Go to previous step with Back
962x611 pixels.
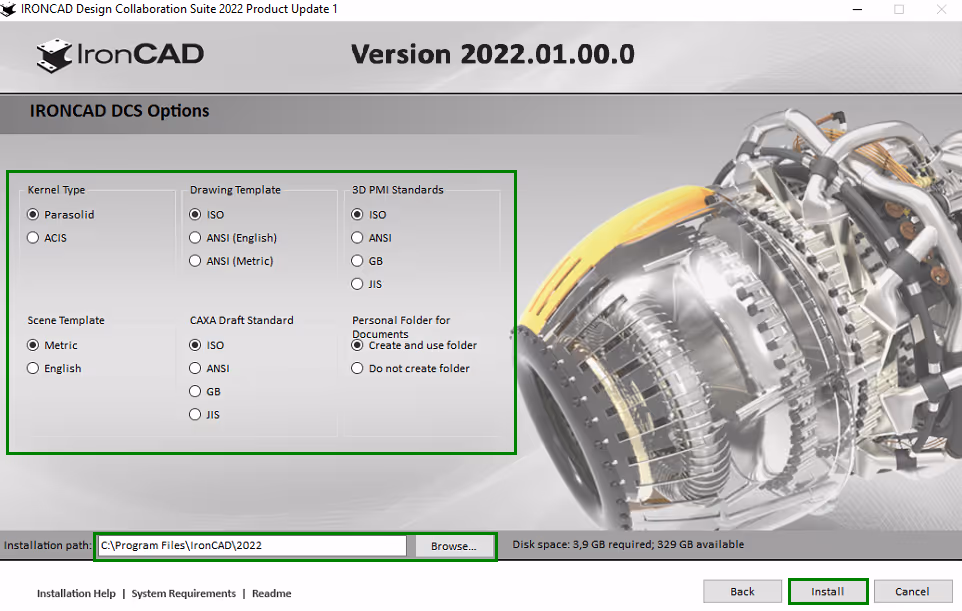coord(742,591)
